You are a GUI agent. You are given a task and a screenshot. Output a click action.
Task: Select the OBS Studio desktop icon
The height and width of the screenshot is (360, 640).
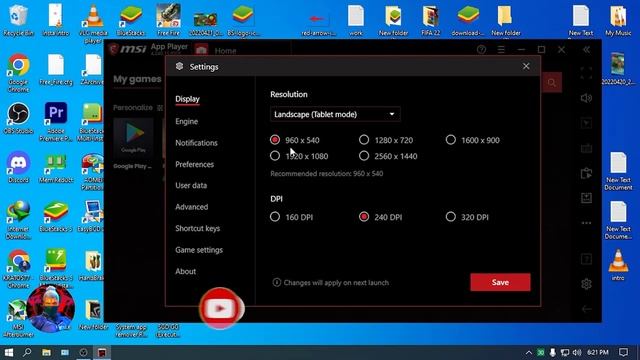point(18,118)
